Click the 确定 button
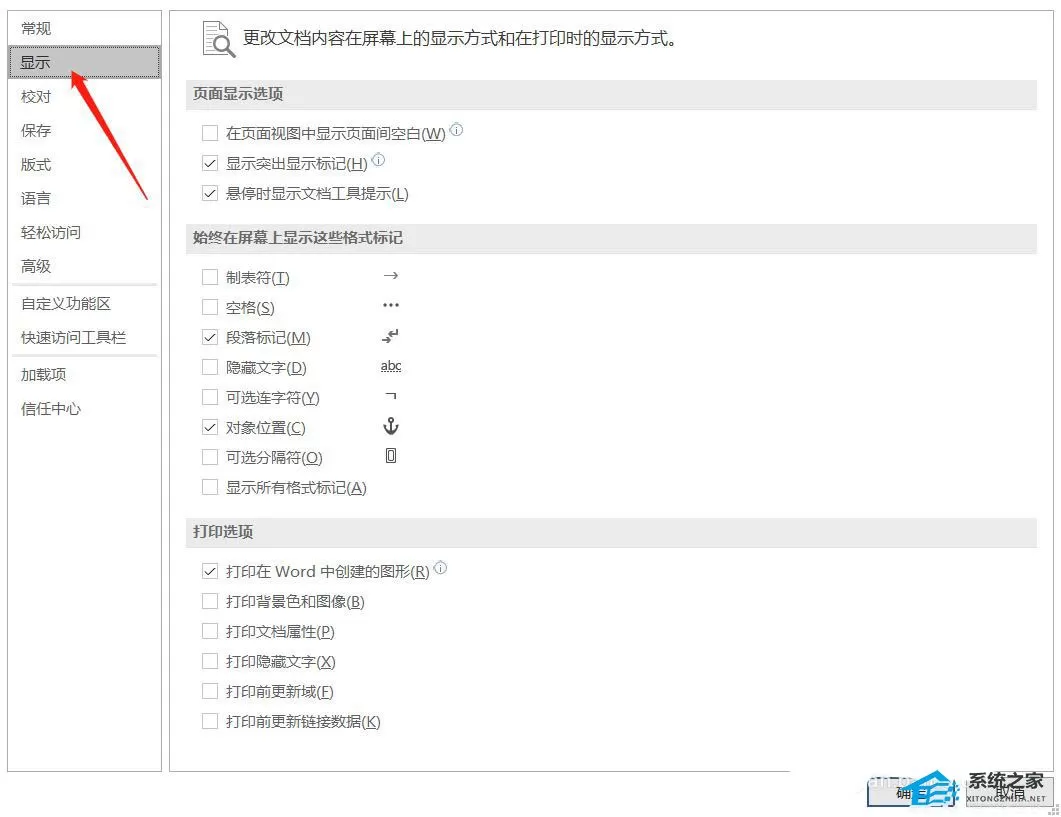The height and width of the screenshot is (817, 1061). [x=912, y=791]
